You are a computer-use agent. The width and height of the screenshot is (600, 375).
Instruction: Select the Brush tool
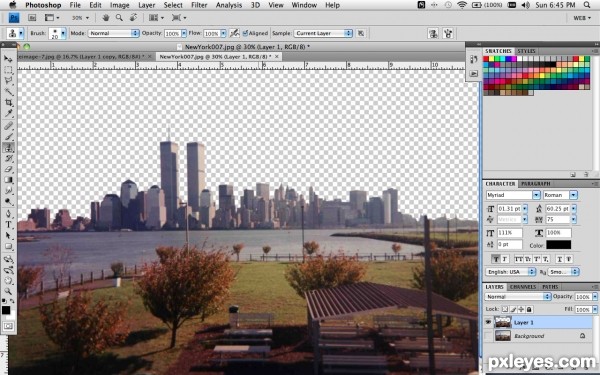tap(8, 137)
